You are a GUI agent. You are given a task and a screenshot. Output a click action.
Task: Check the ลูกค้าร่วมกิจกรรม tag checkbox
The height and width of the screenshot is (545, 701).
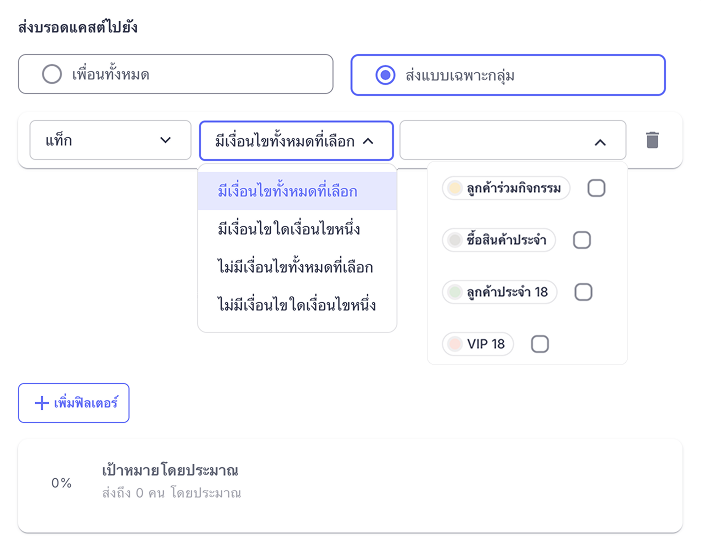(596, 188)
